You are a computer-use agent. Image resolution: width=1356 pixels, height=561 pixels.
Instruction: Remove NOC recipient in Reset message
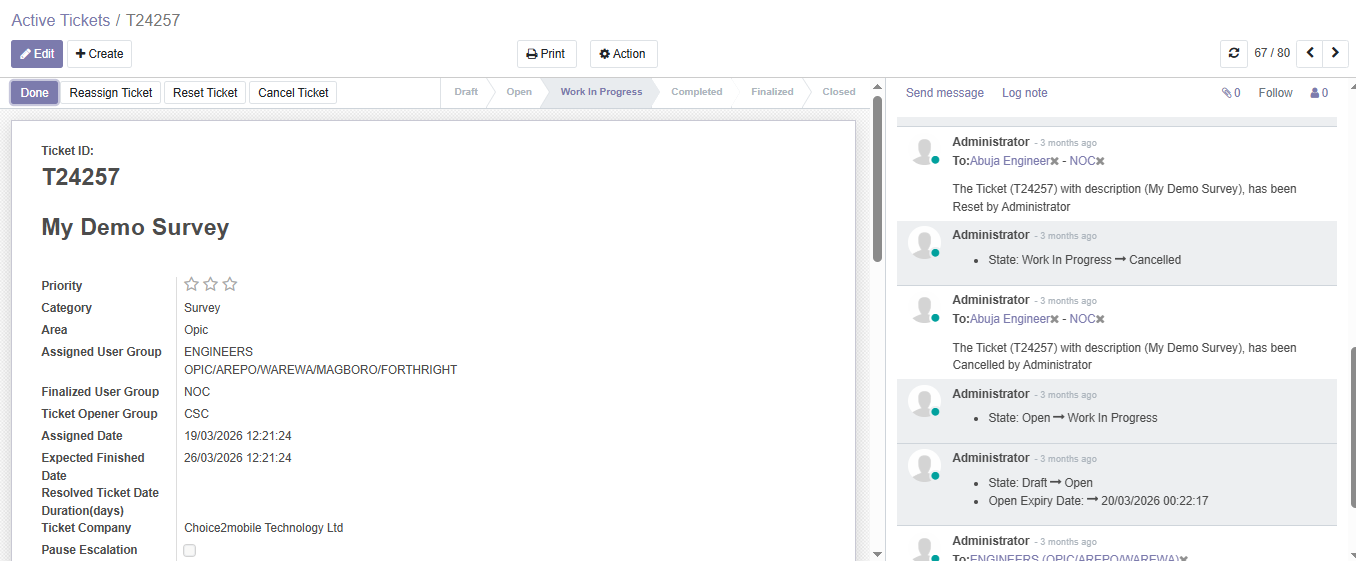point(1100,161)
